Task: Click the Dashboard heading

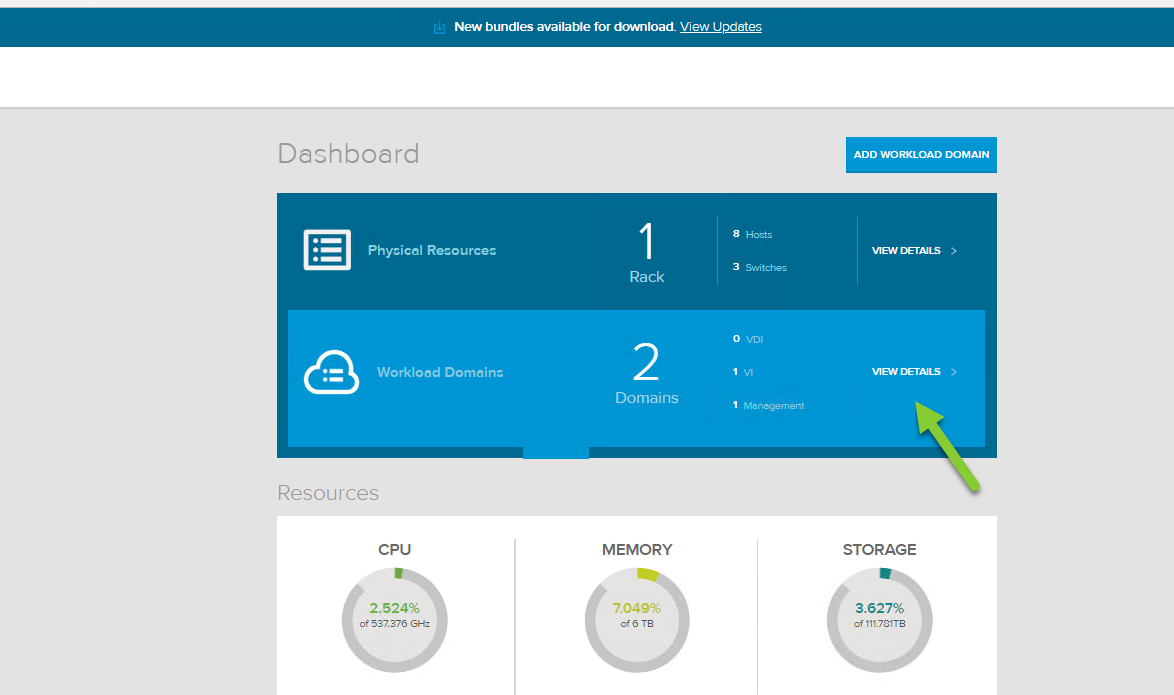Action: tap(348, 154)
